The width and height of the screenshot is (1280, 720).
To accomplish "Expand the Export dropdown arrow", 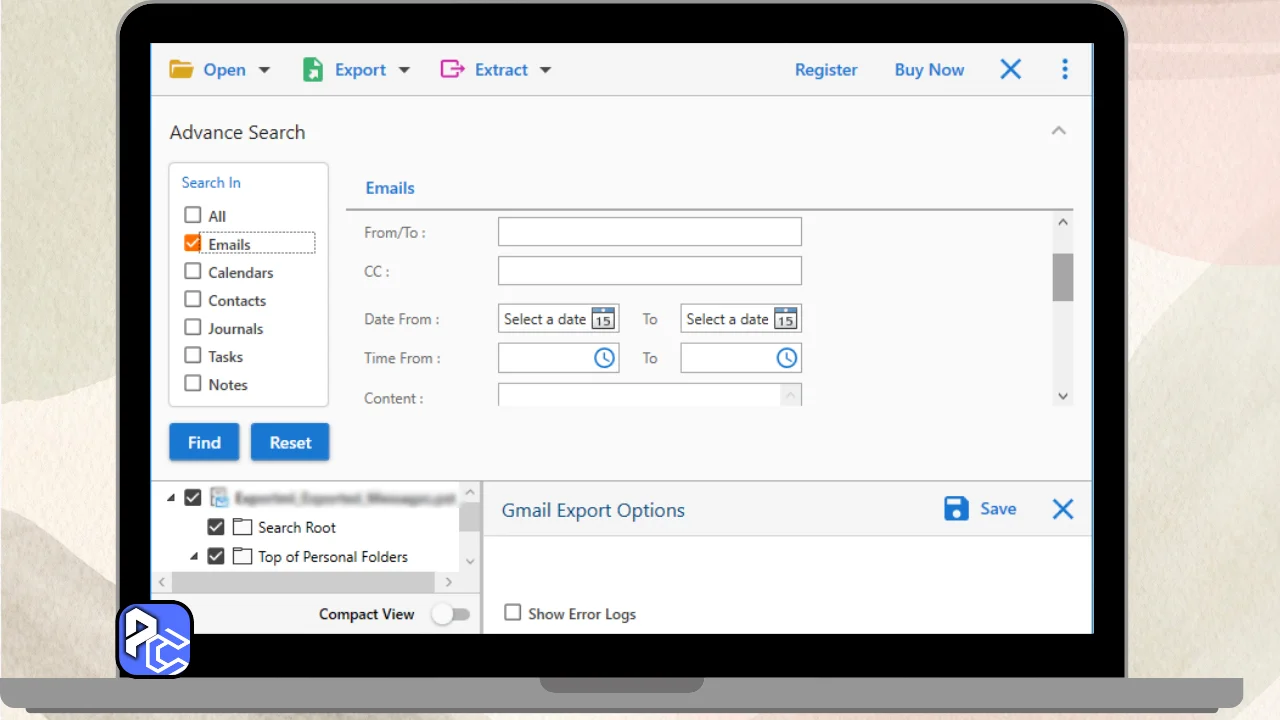I will pyautogui.click(x=404, y=70).
